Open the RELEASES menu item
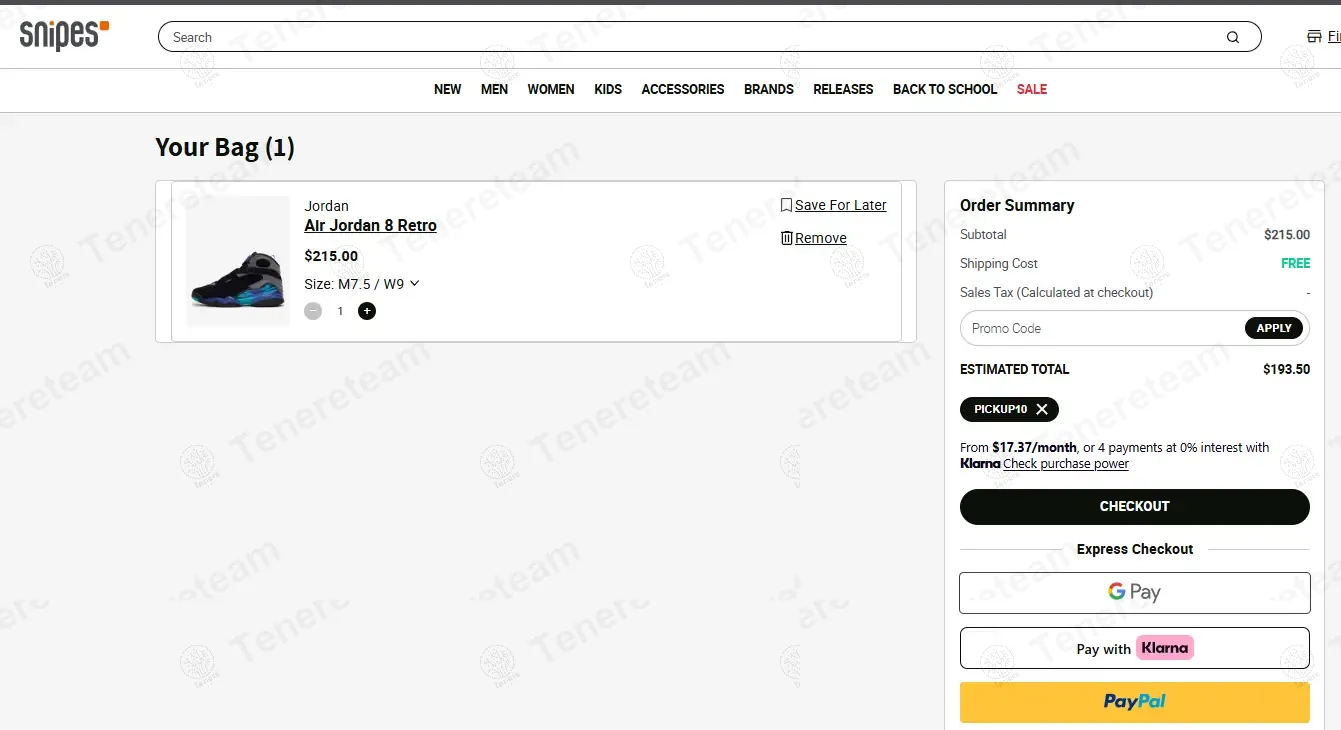The width and height of the screenshot is (1341, 730). (843, 89)
